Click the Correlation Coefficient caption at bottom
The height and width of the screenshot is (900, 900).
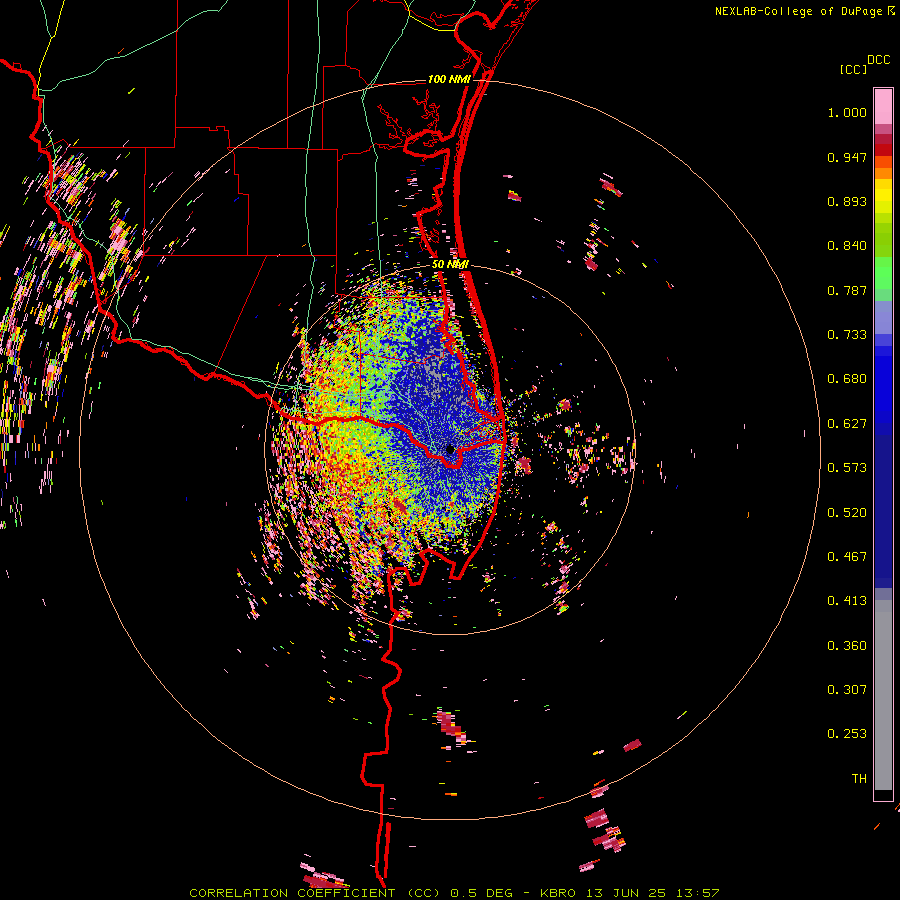pyautogui.click(x=454, y=893)
